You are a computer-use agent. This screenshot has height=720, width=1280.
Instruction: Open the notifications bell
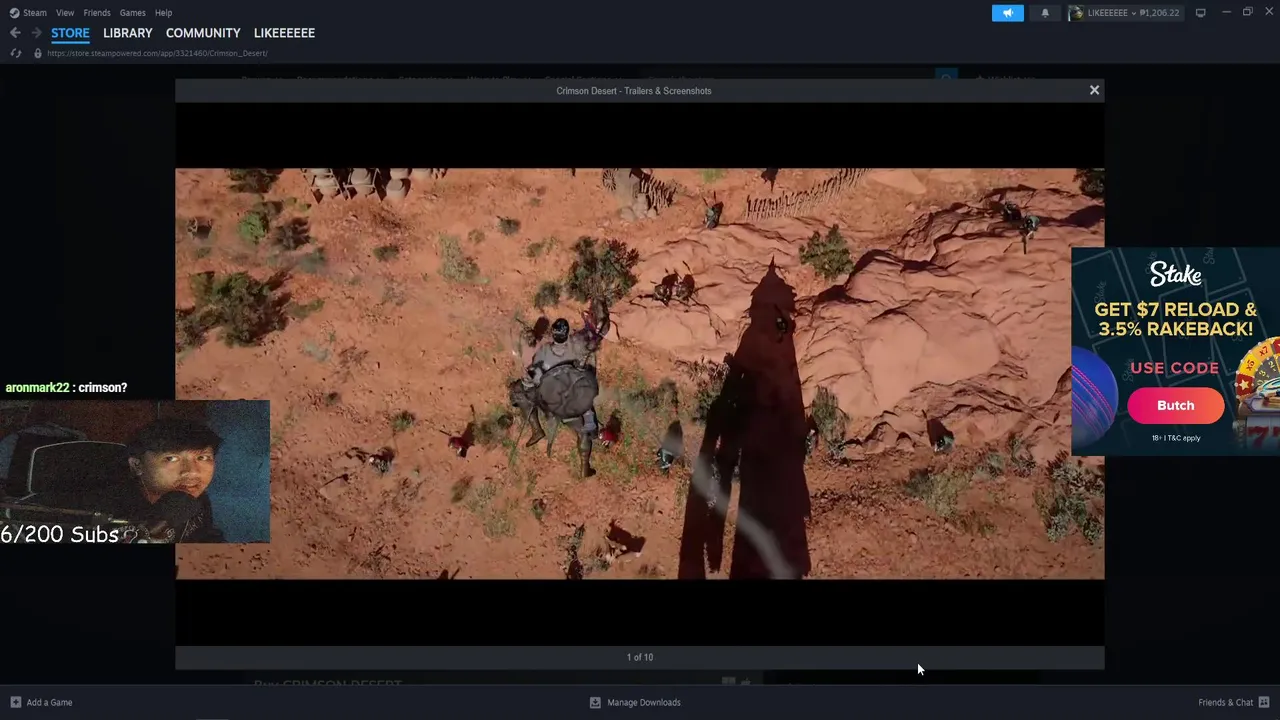1045,13
